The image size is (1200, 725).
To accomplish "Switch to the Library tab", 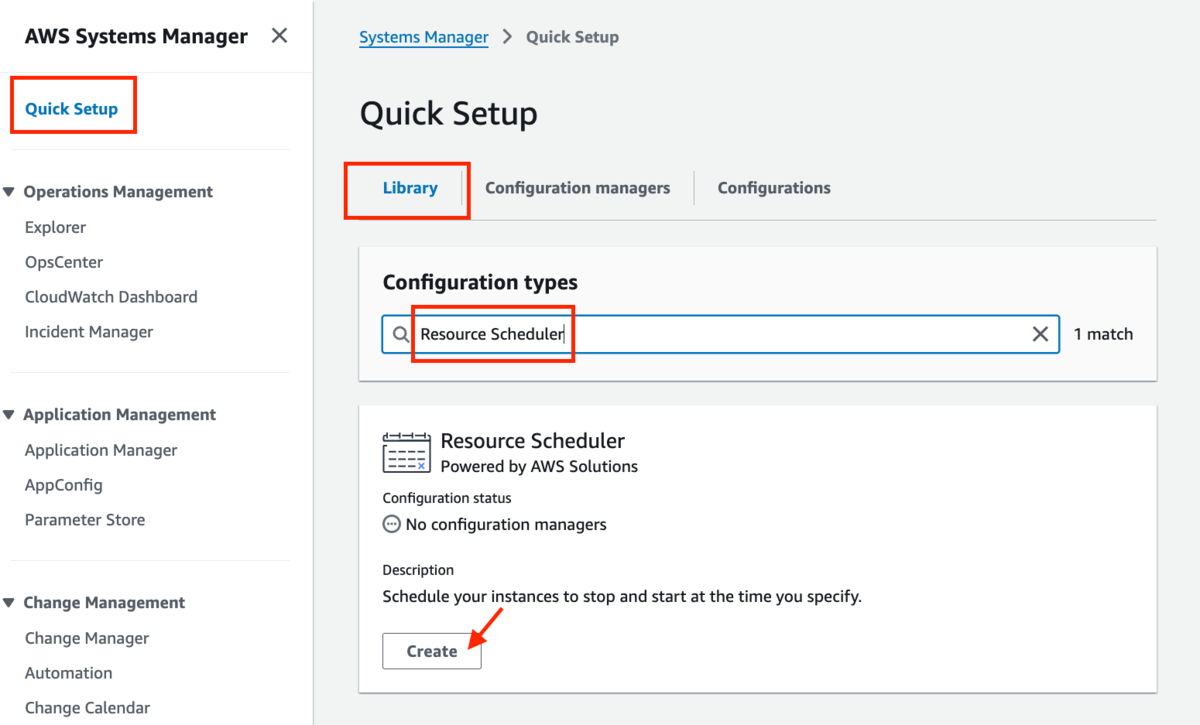I will tap(410, 187).
